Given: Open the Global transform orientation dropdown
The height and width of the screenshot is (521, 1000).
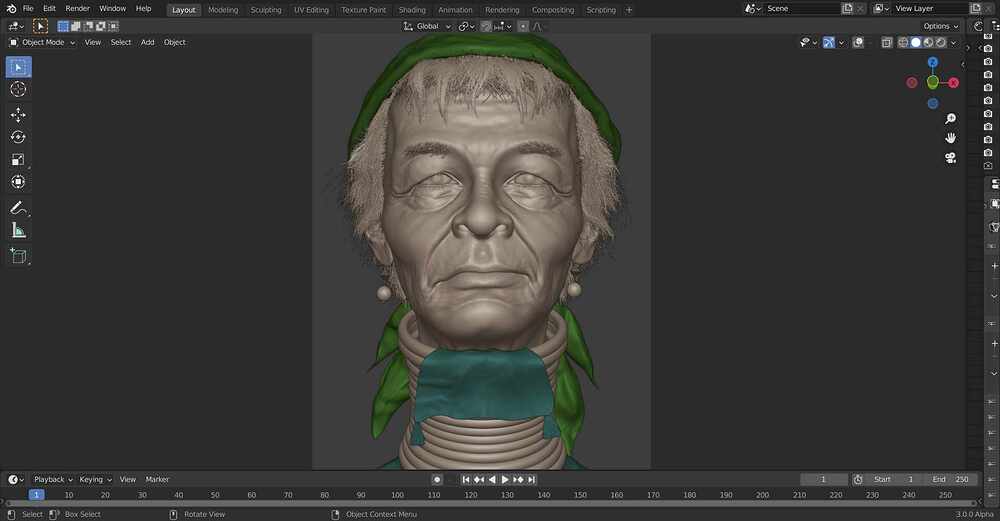Looking at the screenshot, I should coord(427,26).
